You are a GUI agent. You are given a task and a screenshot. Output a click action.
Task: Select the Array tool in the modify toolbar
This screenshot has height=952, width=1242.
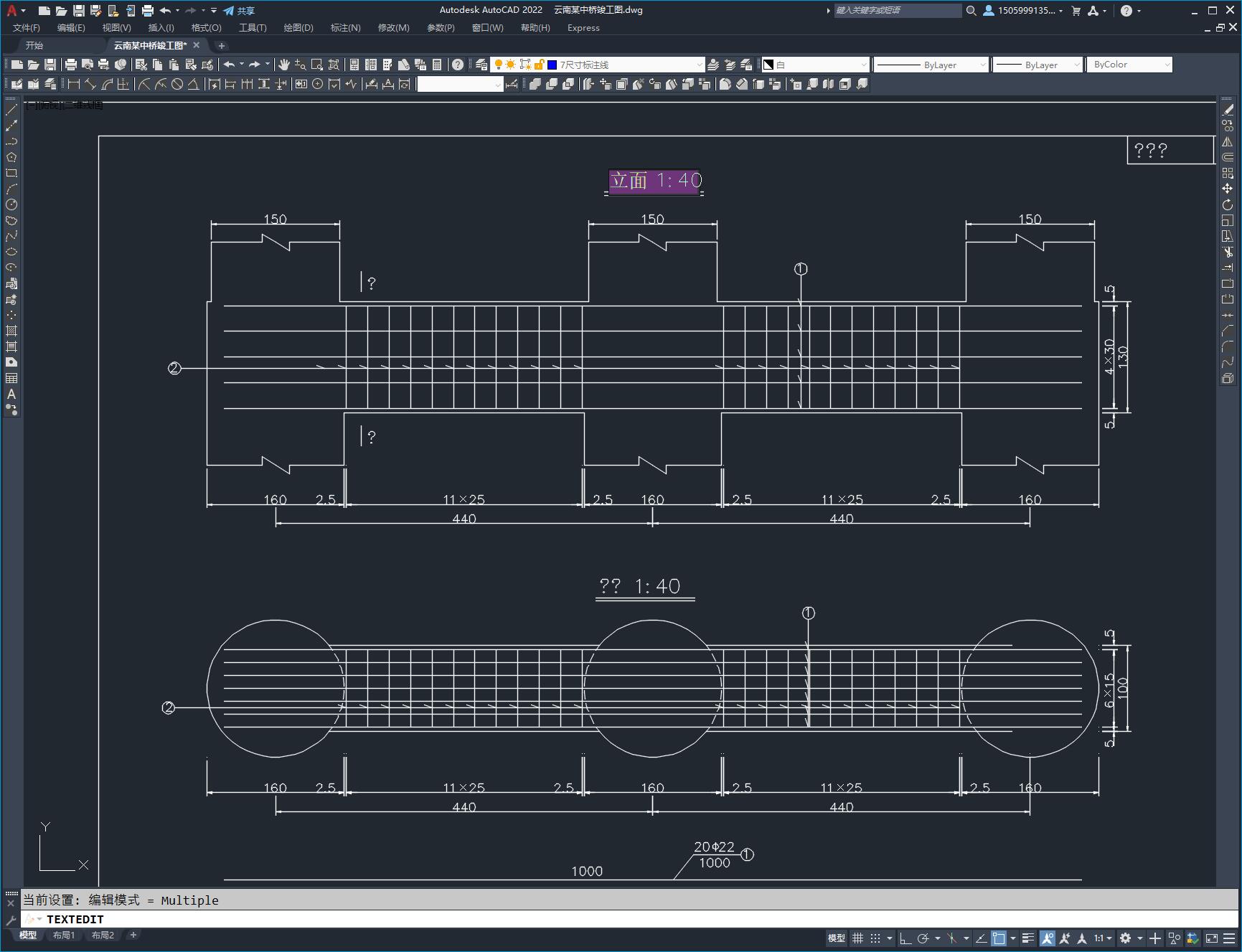point(1228,173)
